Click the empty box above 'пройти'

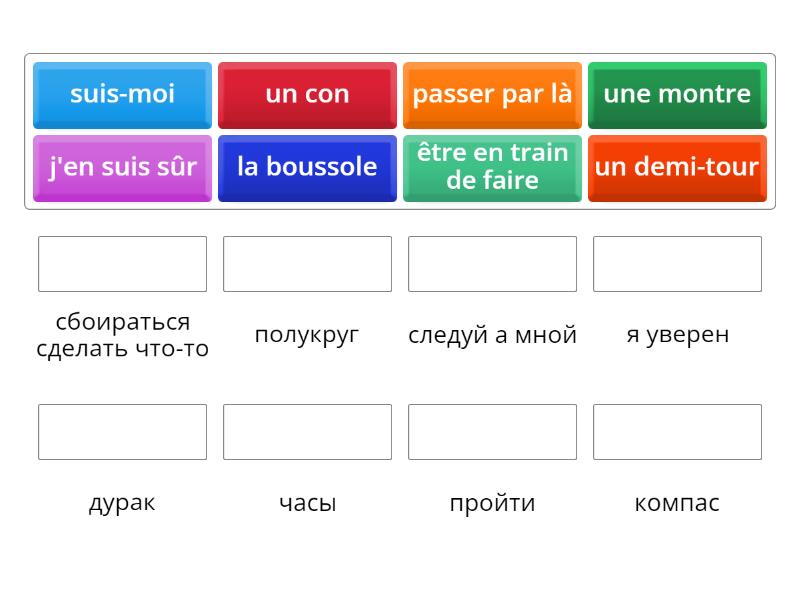[x=492, y=432]
